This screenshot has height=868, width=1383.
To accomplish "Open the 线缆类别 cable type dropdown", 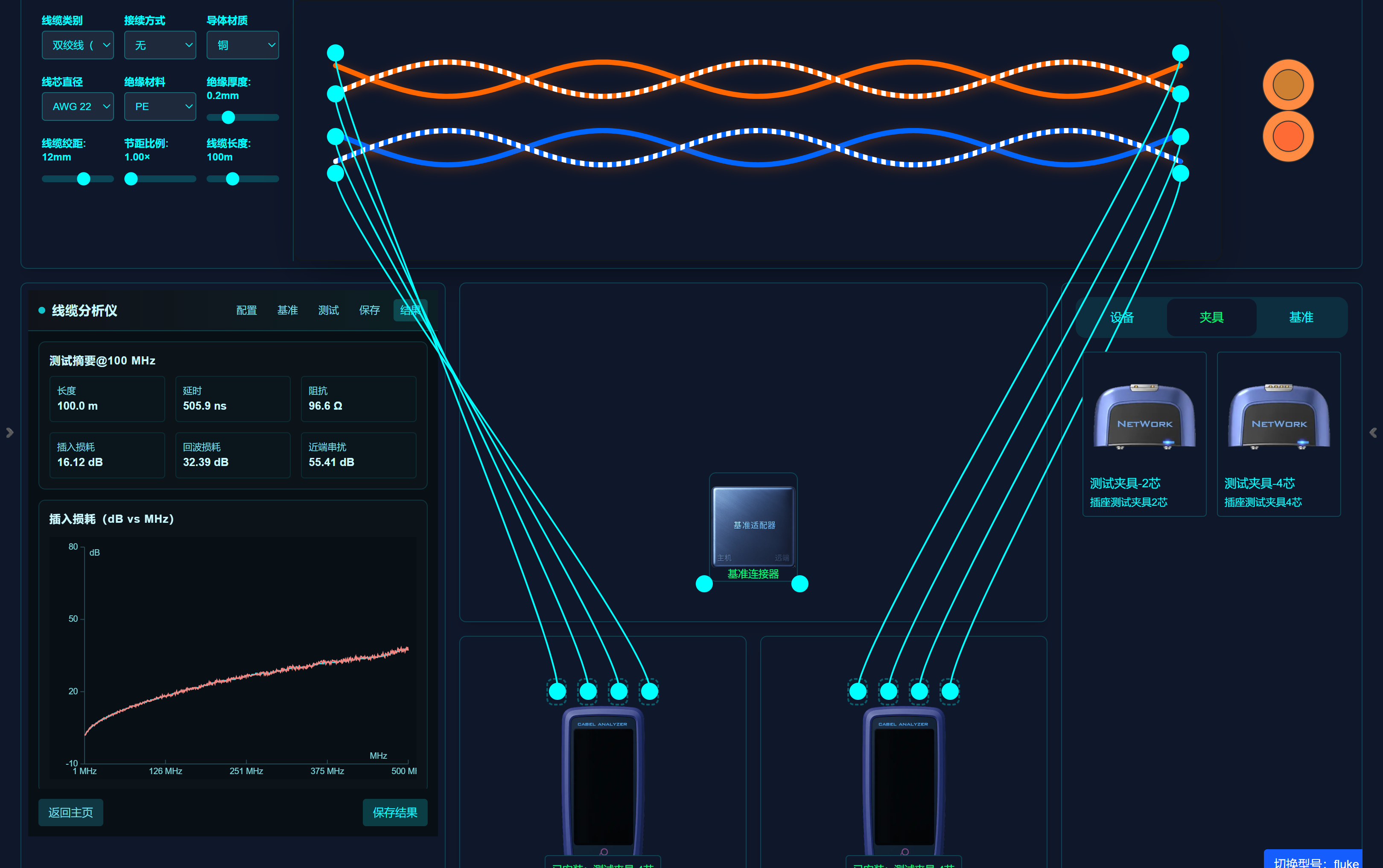I will tap(78, 45).
